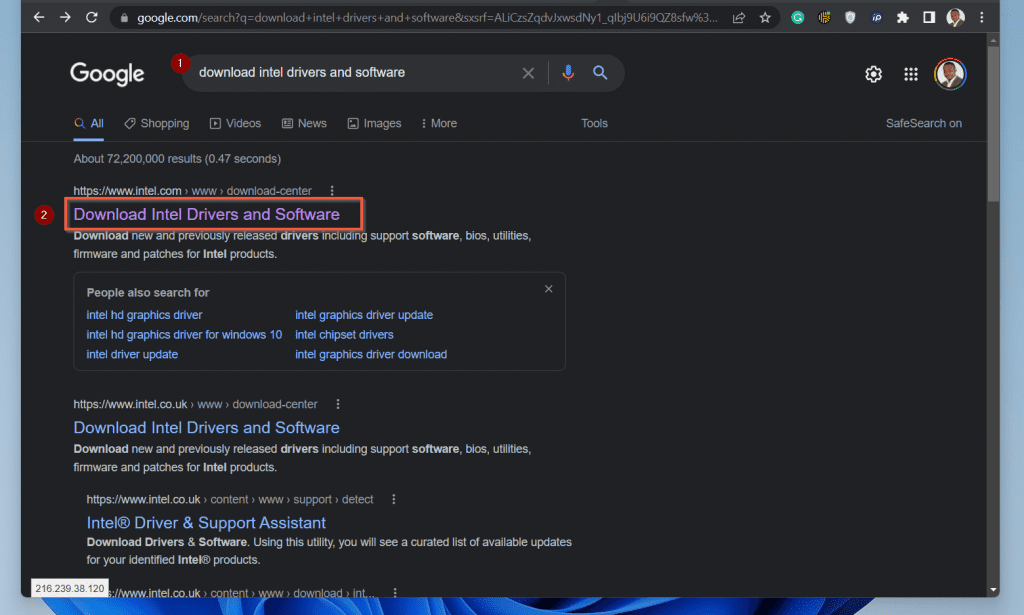The height and width of the screenshot is (615, 1024).
Task: Switch to the News tab
Action: tap(304, 123)
